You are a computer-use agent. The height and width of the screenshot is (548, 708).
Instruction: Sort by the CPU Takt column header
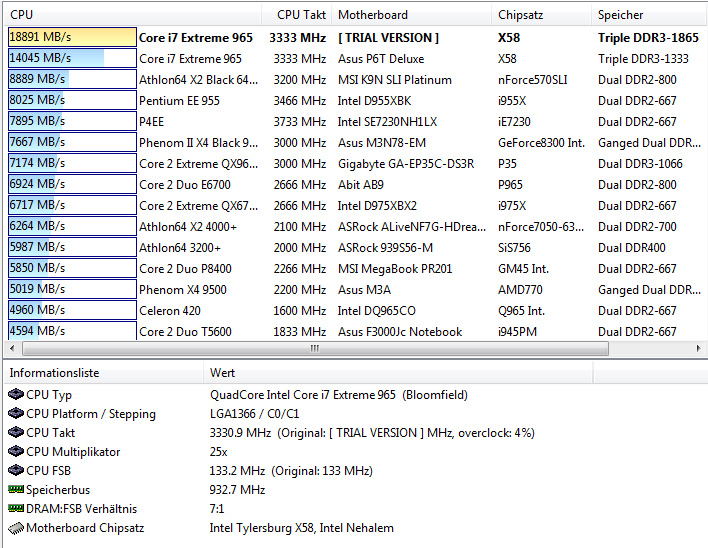pyautogui.click(x=297, y=15)
